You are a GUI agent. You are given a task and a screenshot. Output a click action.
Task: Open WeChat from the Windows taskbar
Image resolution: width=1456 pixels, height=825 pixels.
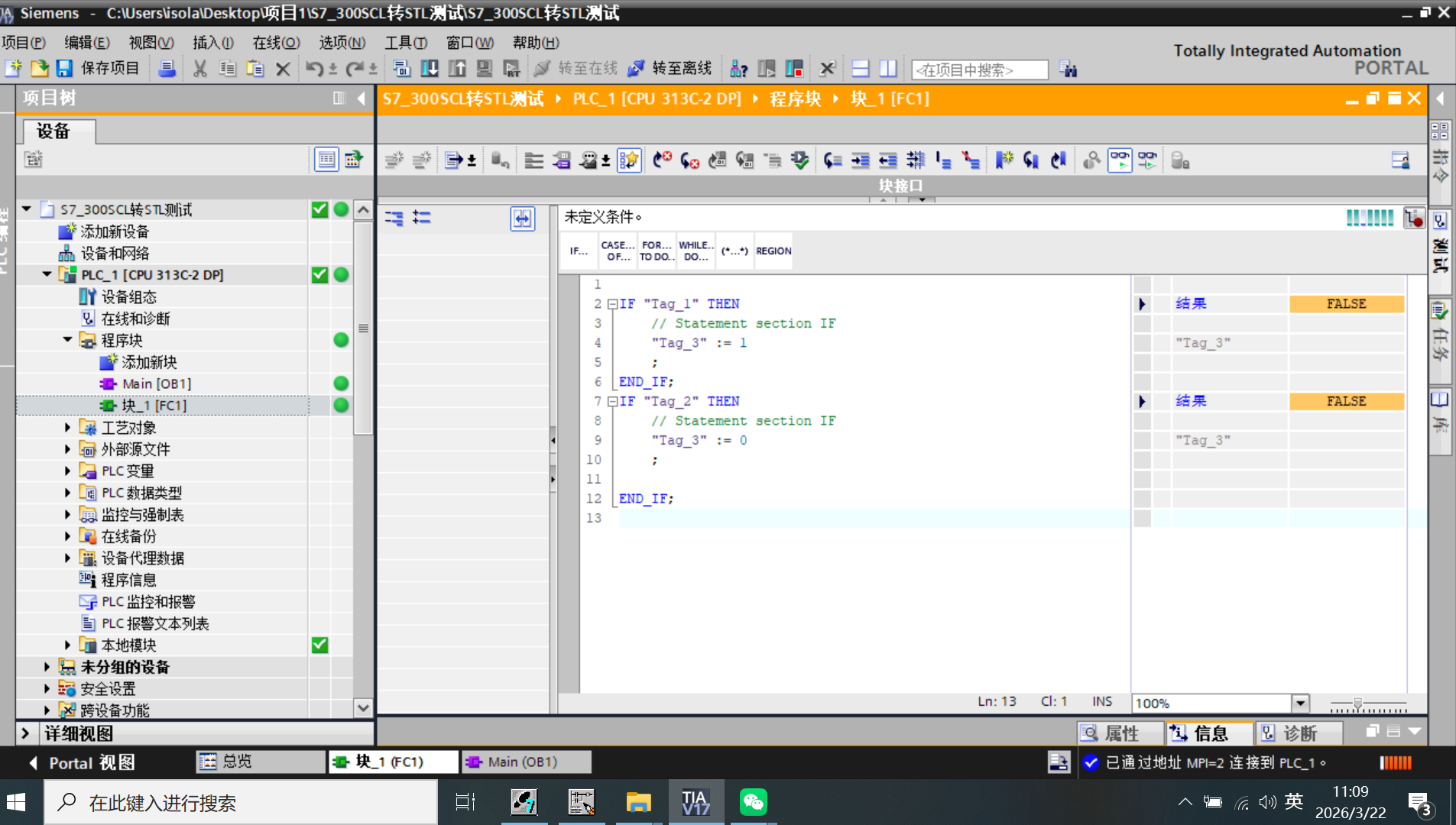[x=753, y=802]
